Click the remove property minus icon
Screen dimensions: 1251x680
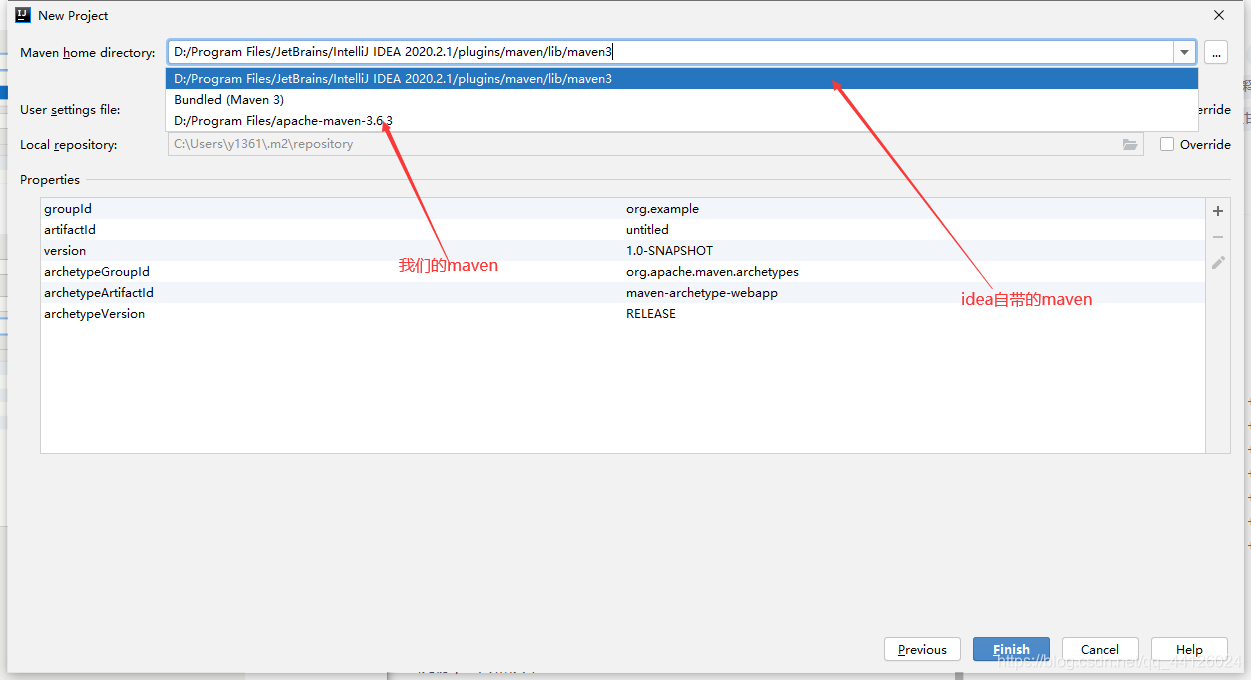click(1218, 237)
